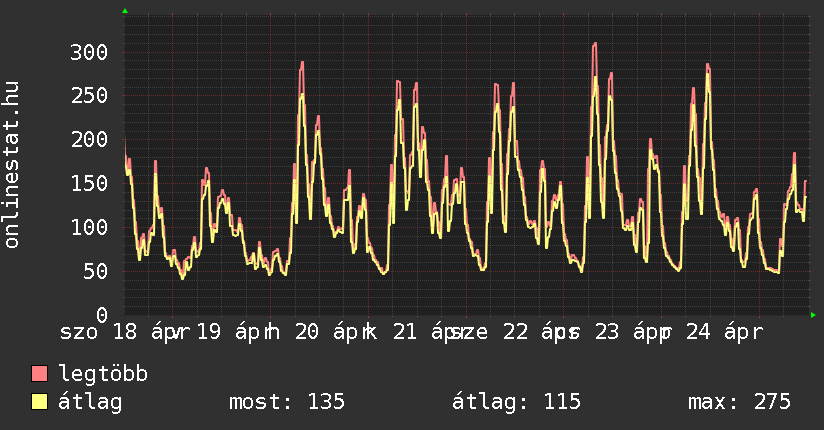The width and height of the screenshot is (824, 430).
Task: Click the 'max: 275' statistic
Action: (739, 403)
